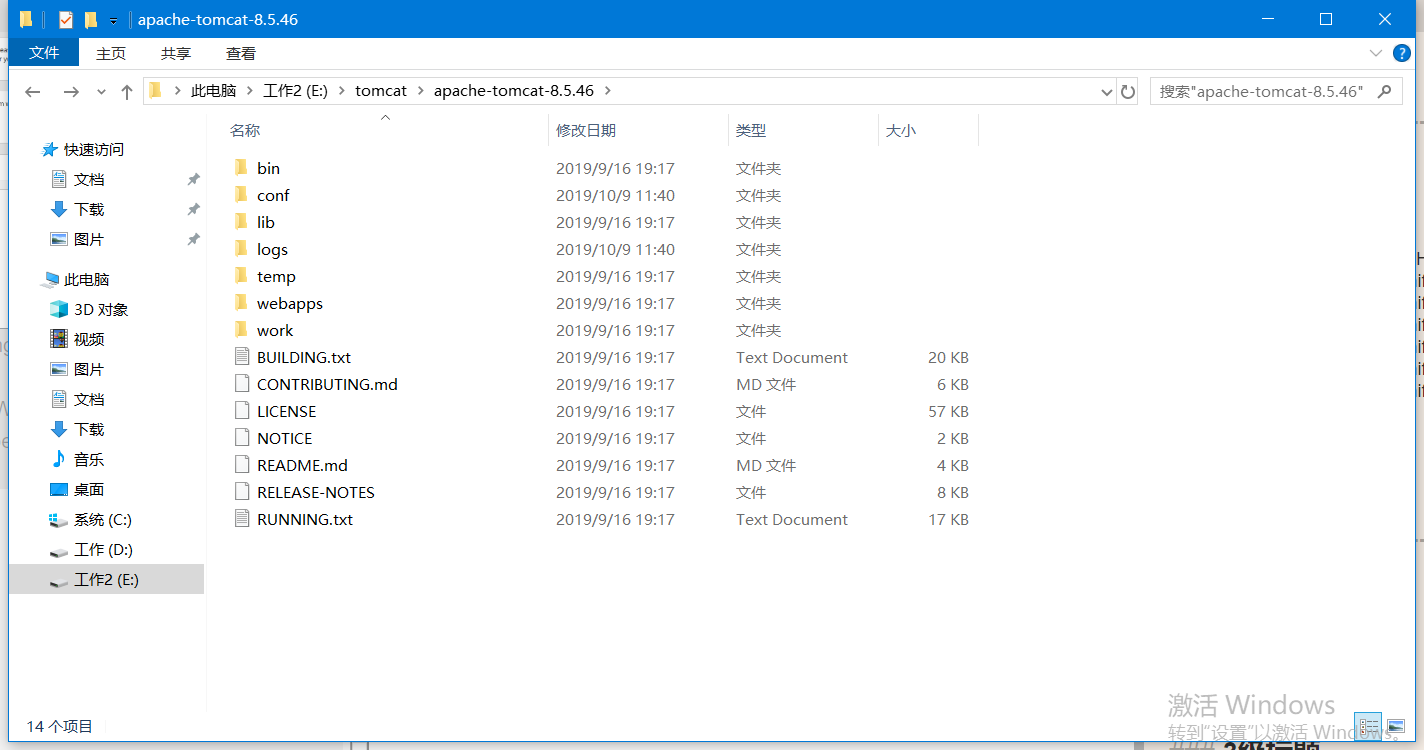1424x750 pixels.
Task: Click the new folder icon in title bar
Action: pyautogui.click(x=91, y=19)
